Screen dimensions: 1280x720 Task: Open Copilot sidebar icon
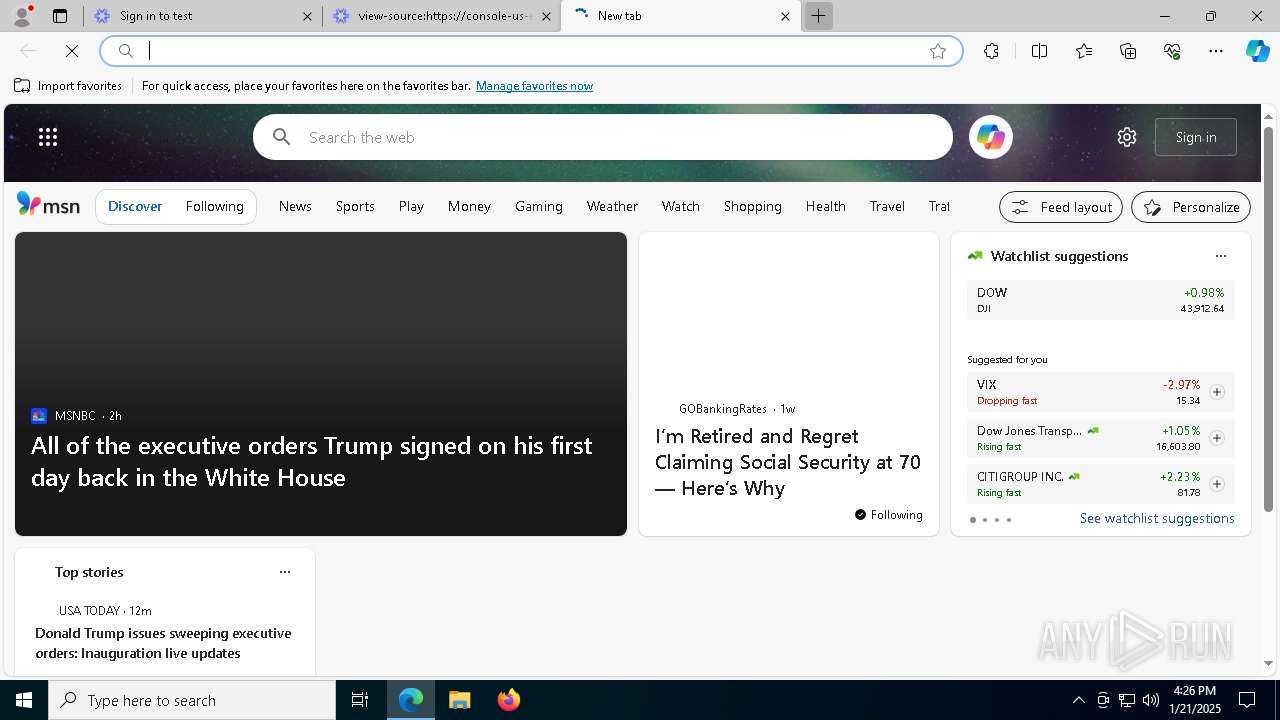[x=1257, y=51]
